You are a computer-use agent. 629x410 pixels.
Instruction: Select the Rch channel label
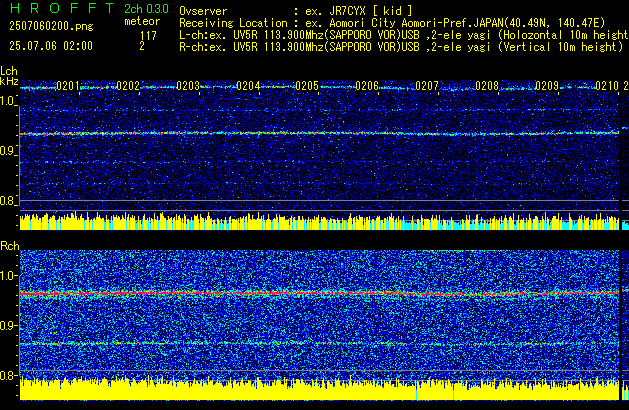click(x=10, y=246)
